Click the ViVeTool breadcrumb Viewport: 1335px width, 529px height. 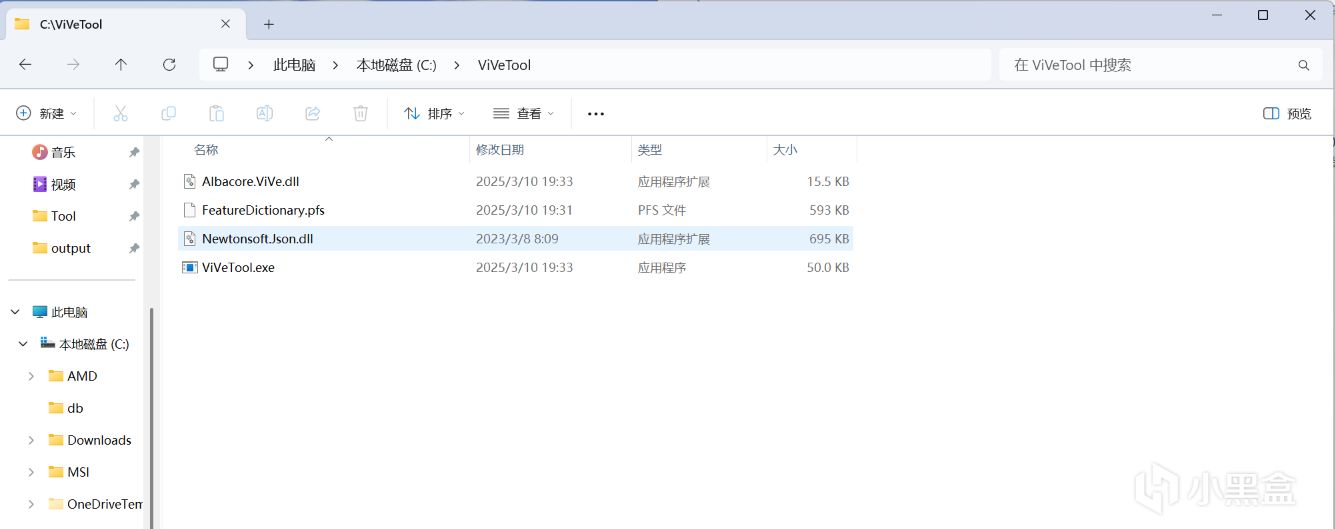(504, 65)
